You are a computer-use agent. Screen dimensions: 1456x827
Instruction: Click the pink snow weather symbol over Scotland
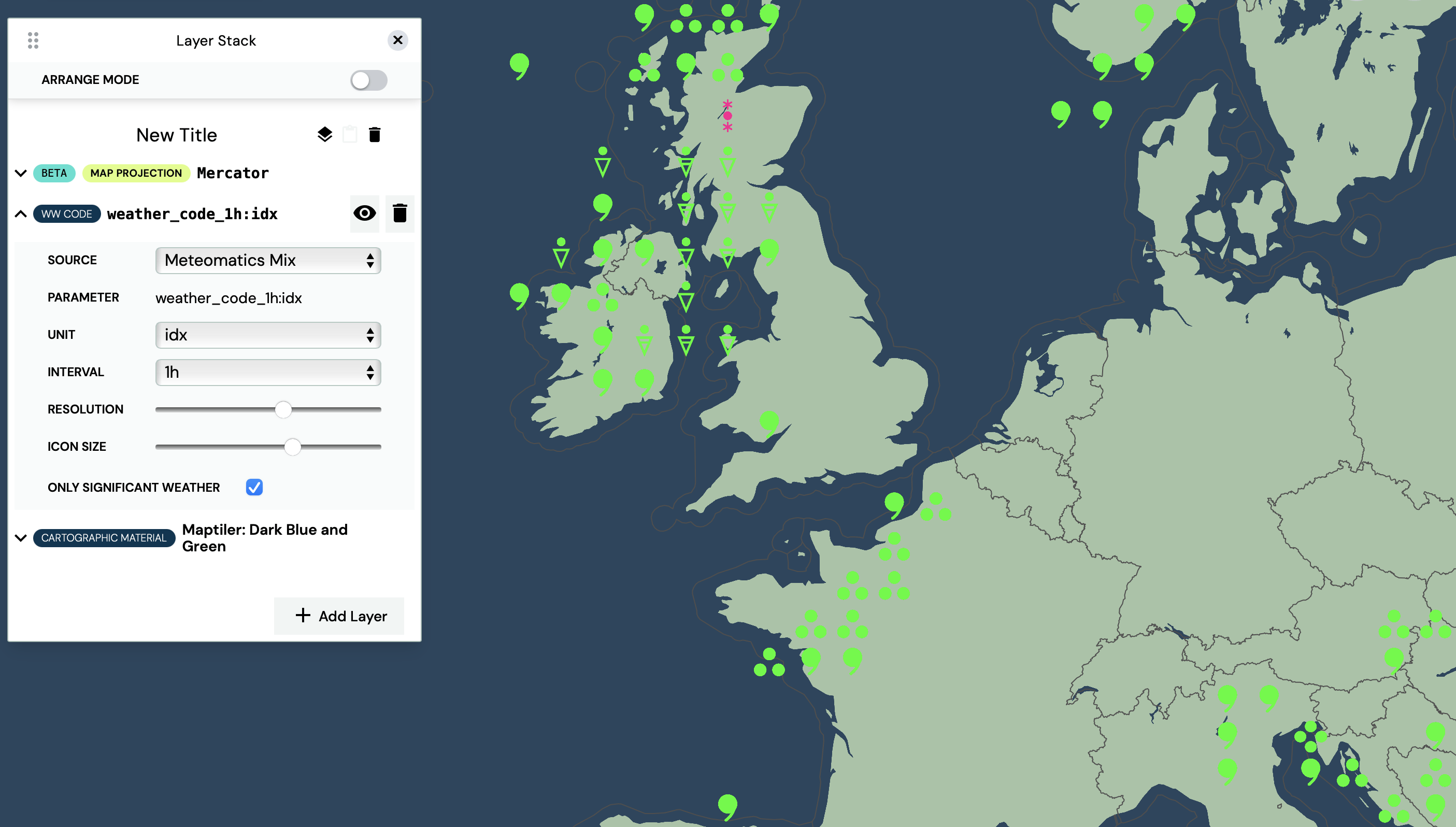click(x=727, y=116)
